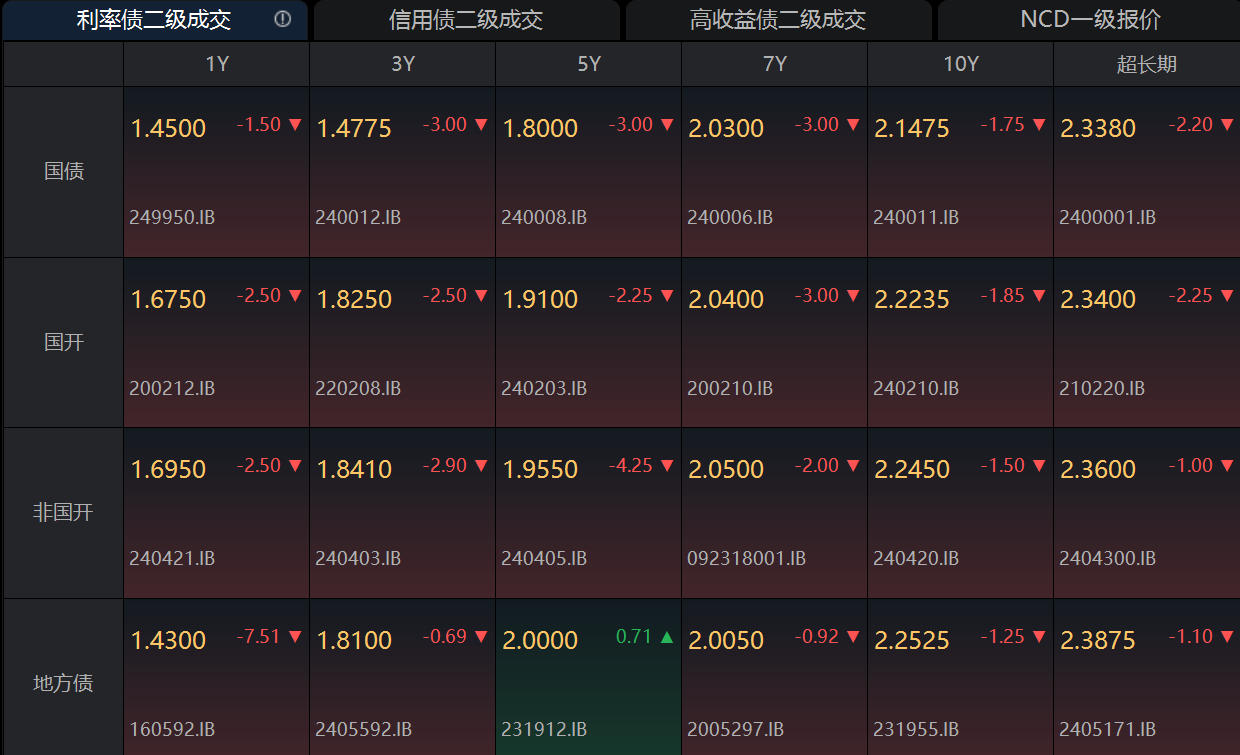Image resolution: width=1240 pixels, height=755 pixels.
Task: Select the 7Y column header
Action: (775, 64)
